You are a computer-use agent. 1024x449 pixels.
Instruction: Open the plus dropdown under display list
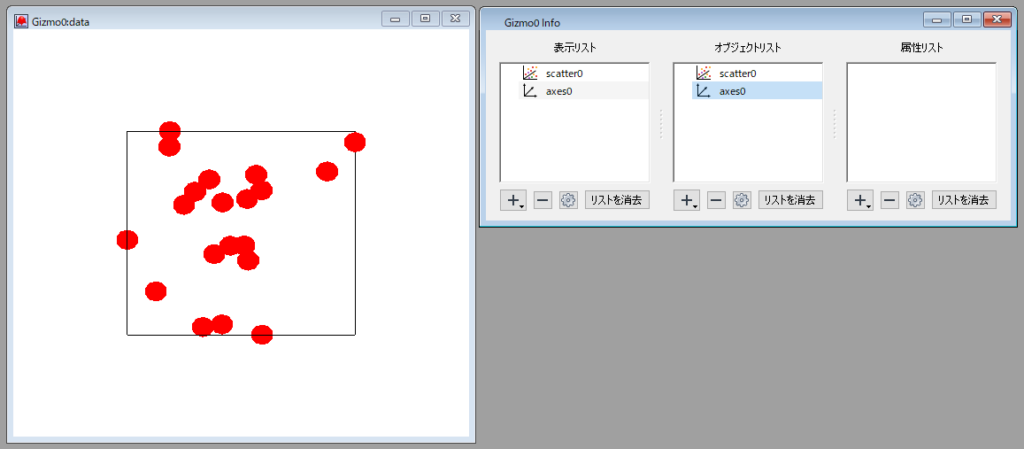[x=514, y=200]
